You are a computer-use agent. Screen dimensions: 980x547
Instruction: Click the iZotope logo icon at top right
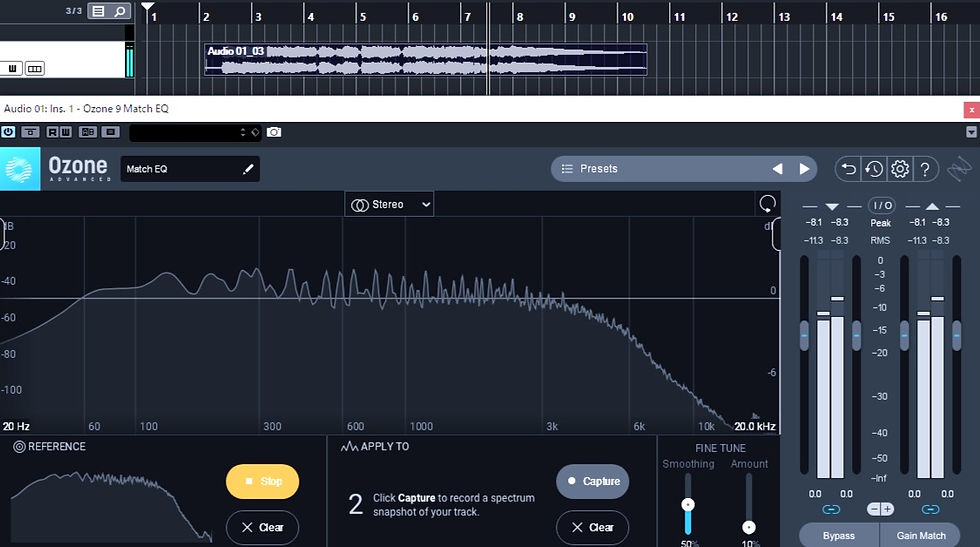pos(959,169)
